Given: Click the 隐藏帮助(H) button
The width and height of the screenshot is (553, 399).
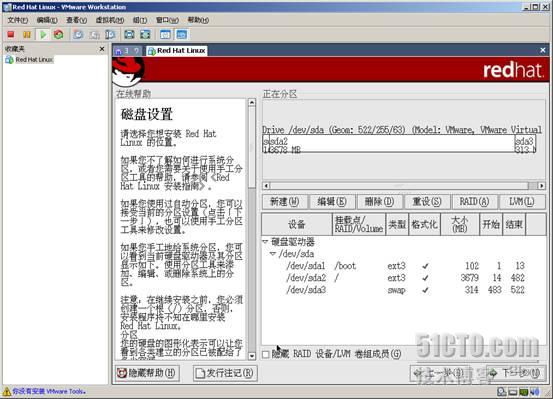Looking at the screenshot, I should [147, 373].
